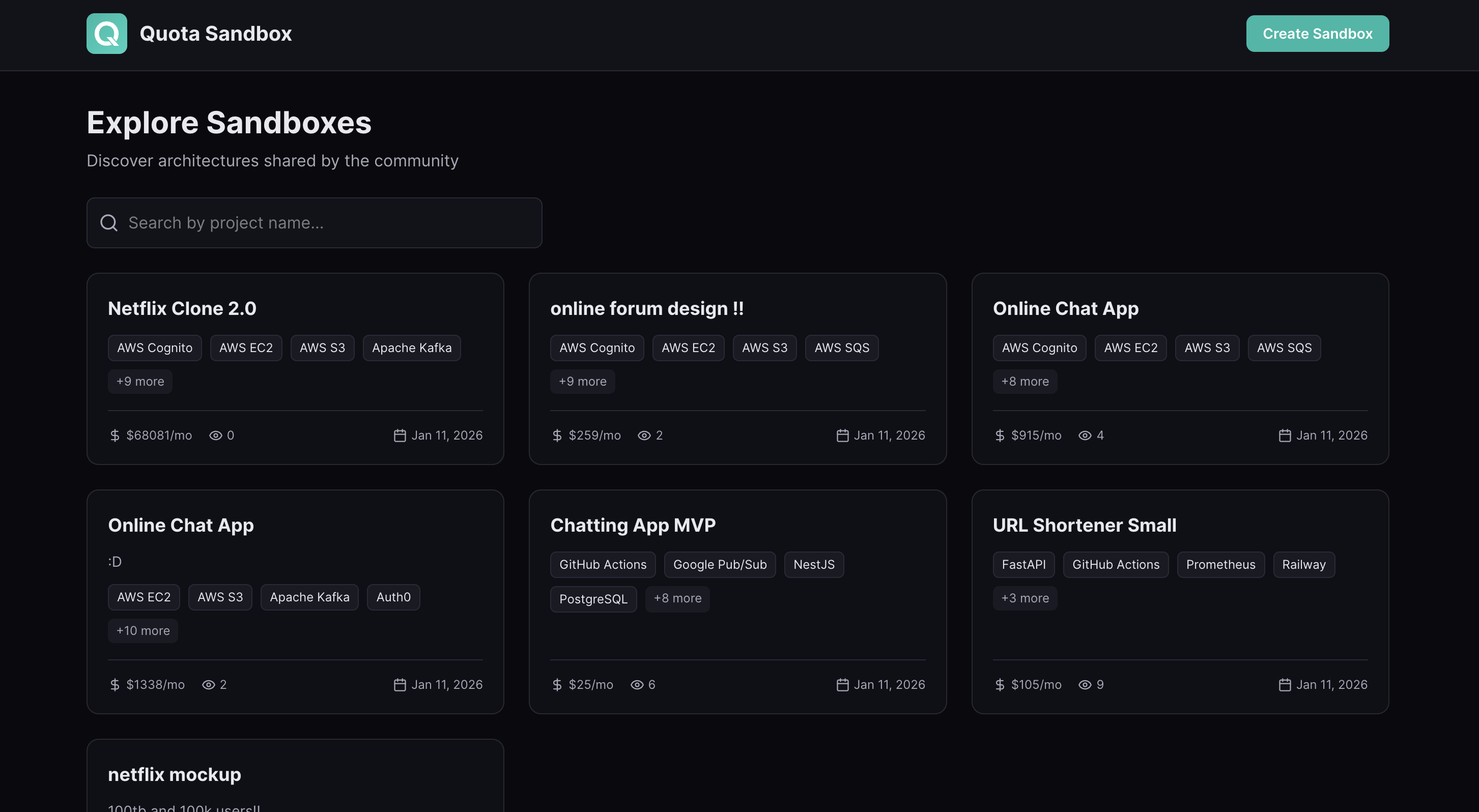This screenshot has width=1479, height=812.
Task: Click the eye icon on online forum design card
Action: 644,436
